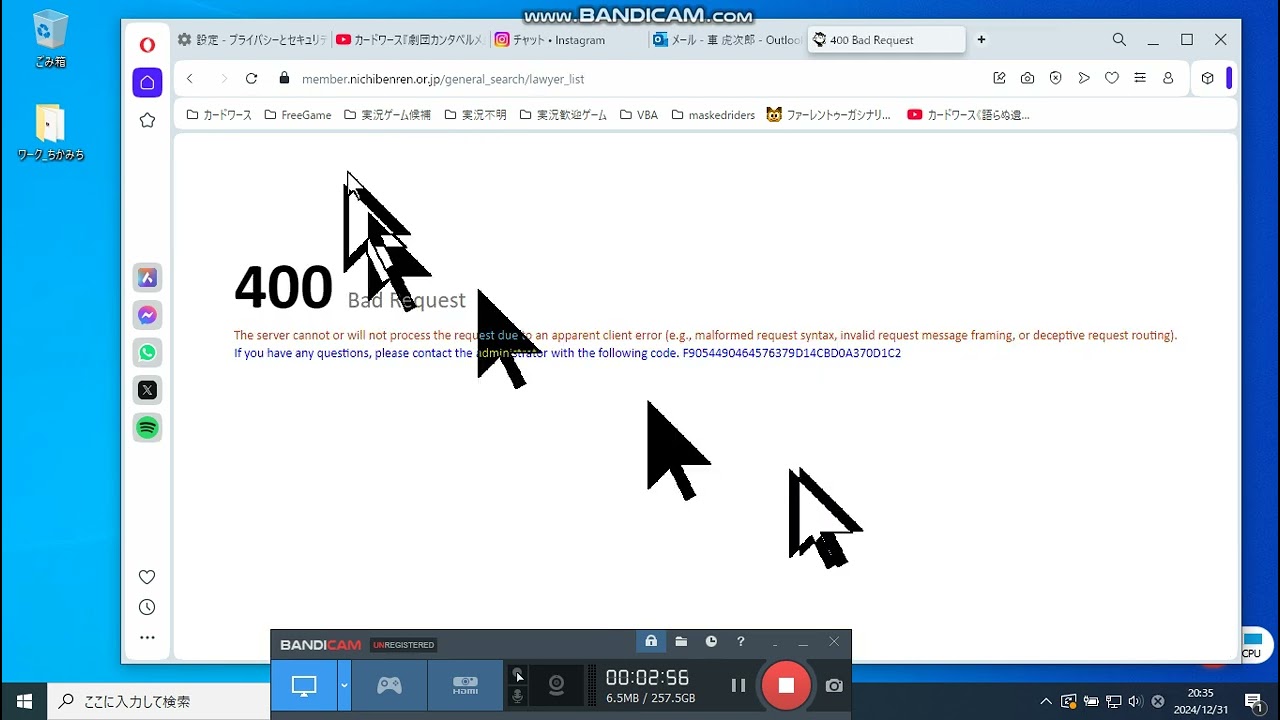Expand the screen recording mode dropdown arrow
Viewport: 1280px width, 720px height.
click(344, 686)
